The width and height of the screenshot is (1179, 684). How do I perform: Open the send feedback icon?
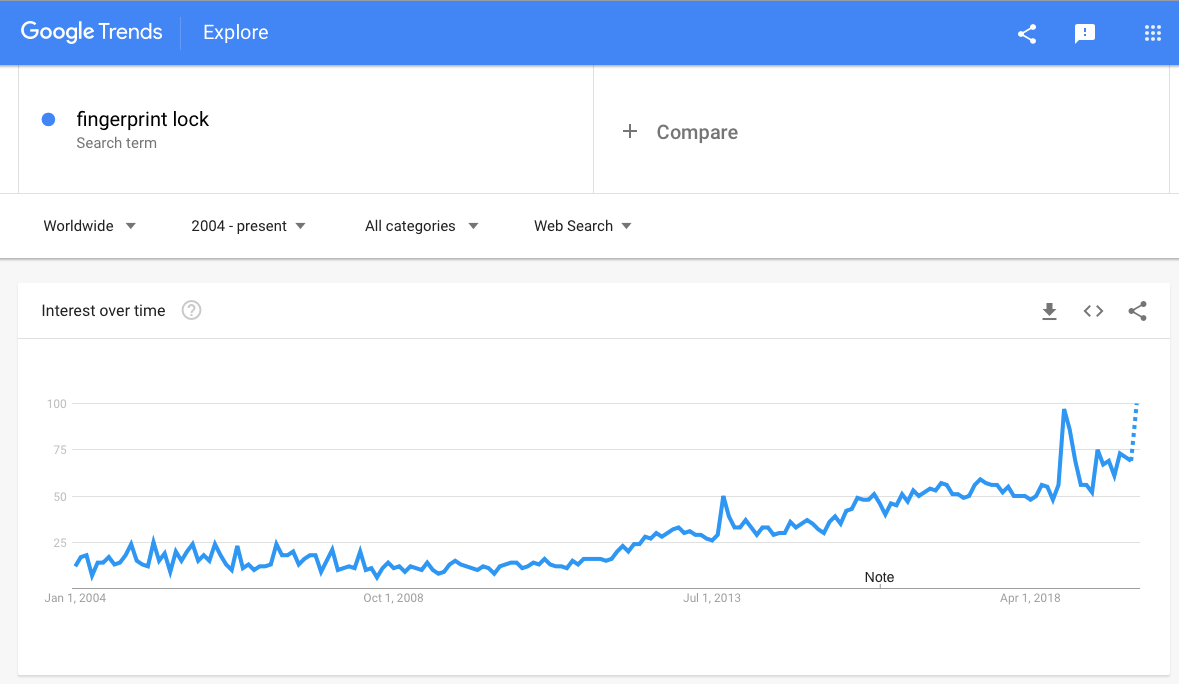coord(1085,33)
